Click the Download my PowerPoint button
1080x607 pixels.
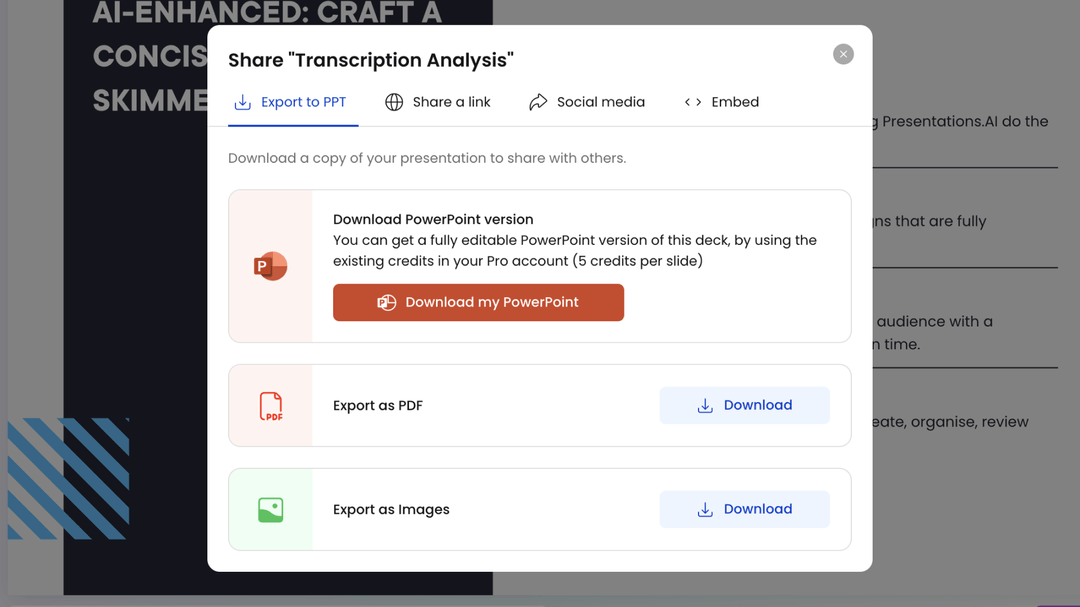click(x=478, y=302)
